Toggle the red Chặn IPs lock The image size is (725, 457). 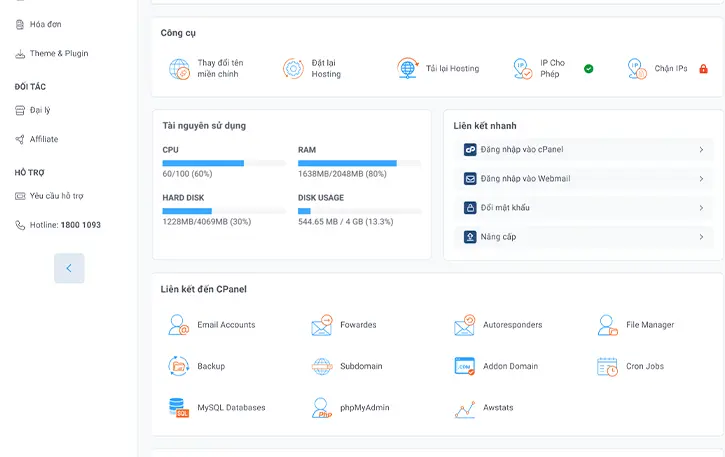[703, 69]
